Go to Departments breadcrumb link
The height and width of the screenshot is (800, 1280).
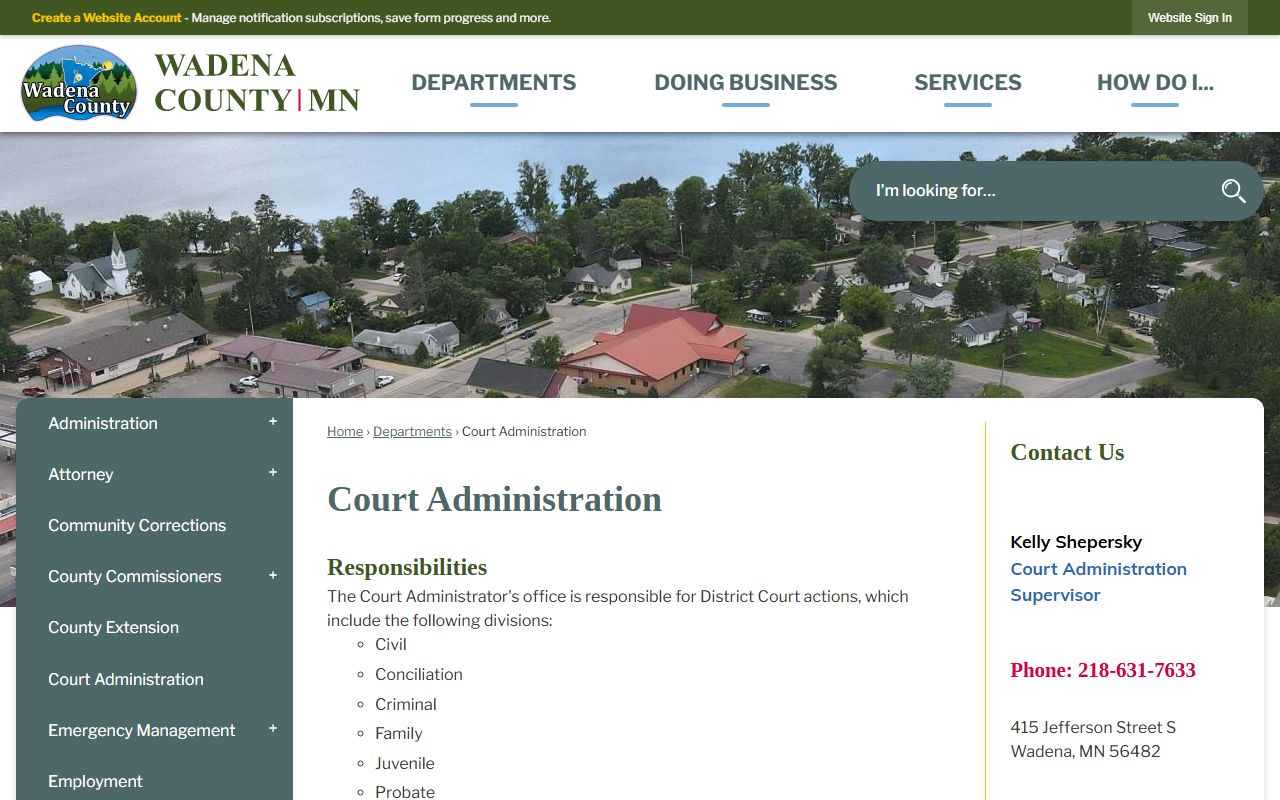pyautogui.click(x=412, y=432)
